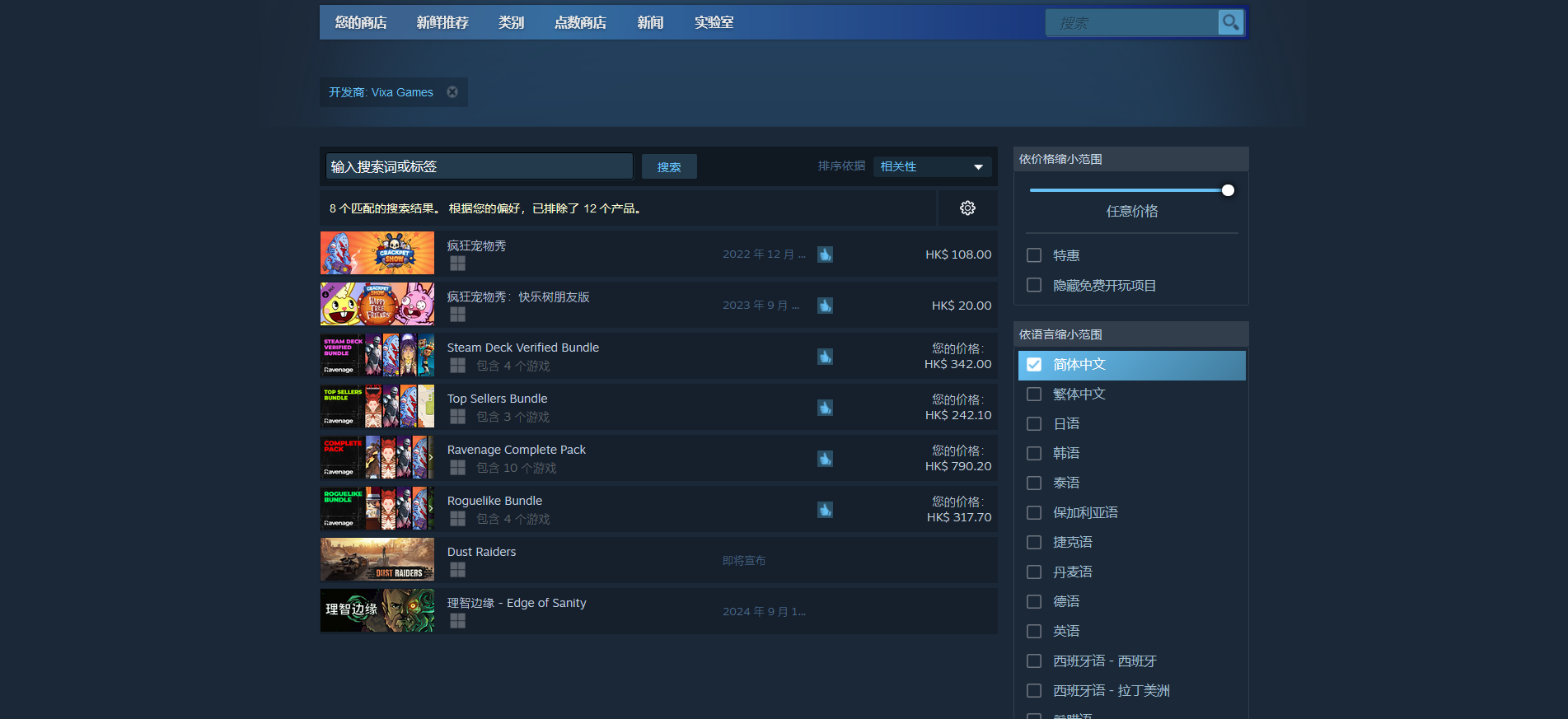Open the 新闻 tab
This screenshot has height=719, width=1568.
point(650,22)
